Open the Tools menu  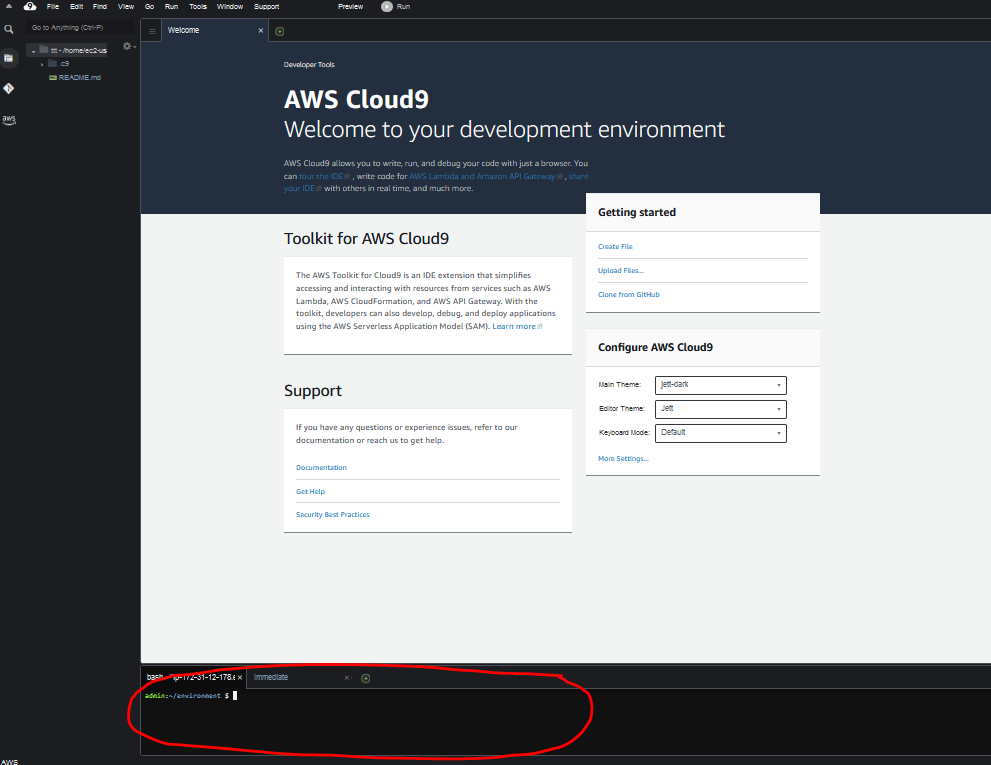coord(198,6)
